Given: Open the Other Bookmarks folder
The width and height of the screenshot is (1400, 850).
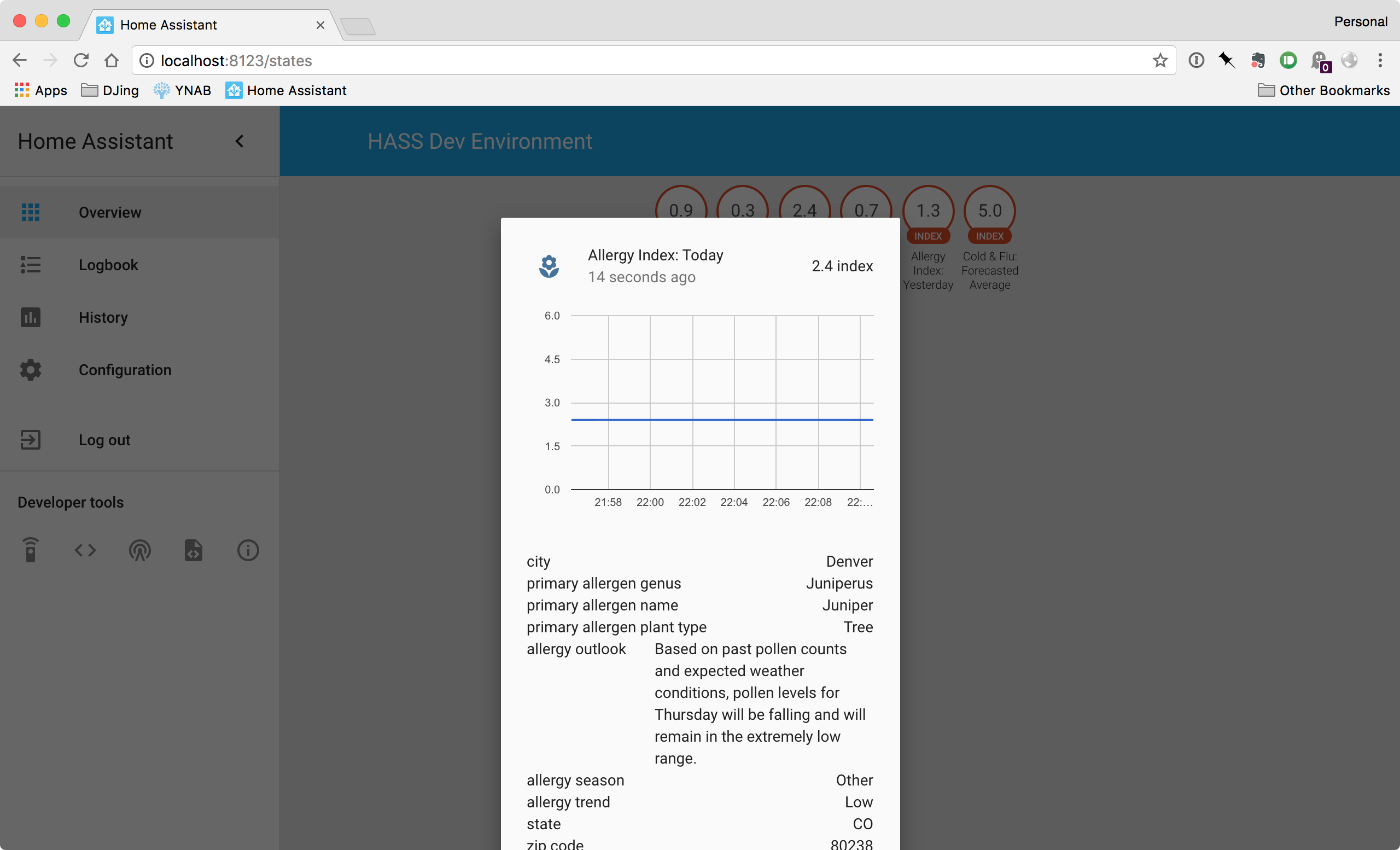Looking at the screenshot, I should click(x=1324, y=90).
